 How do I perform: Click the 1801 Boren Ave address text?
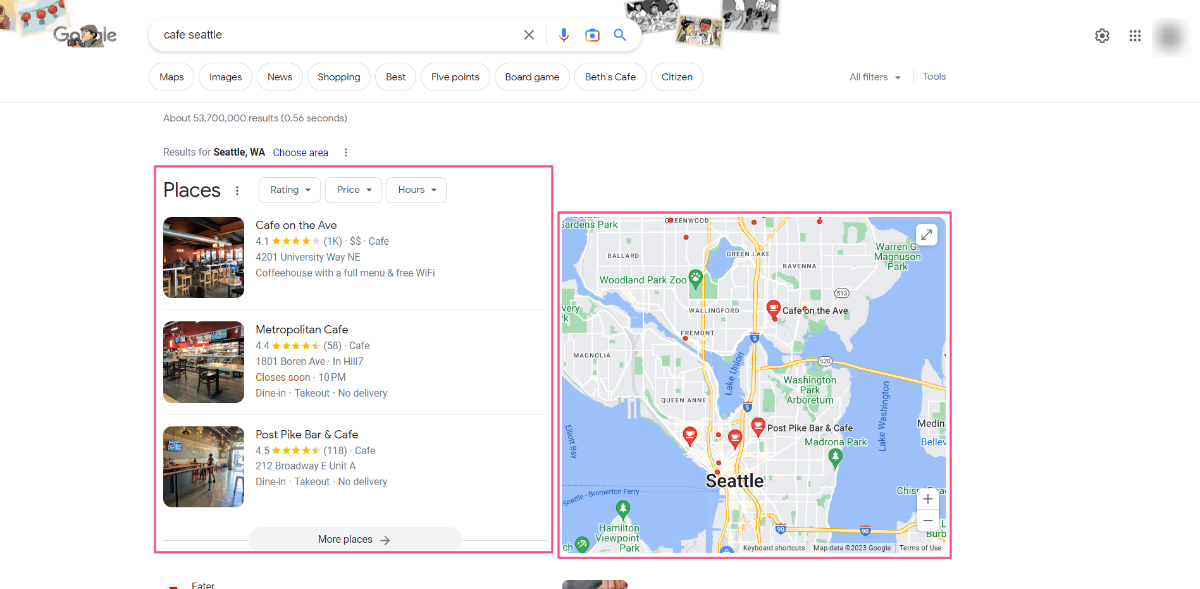point(290,362)
